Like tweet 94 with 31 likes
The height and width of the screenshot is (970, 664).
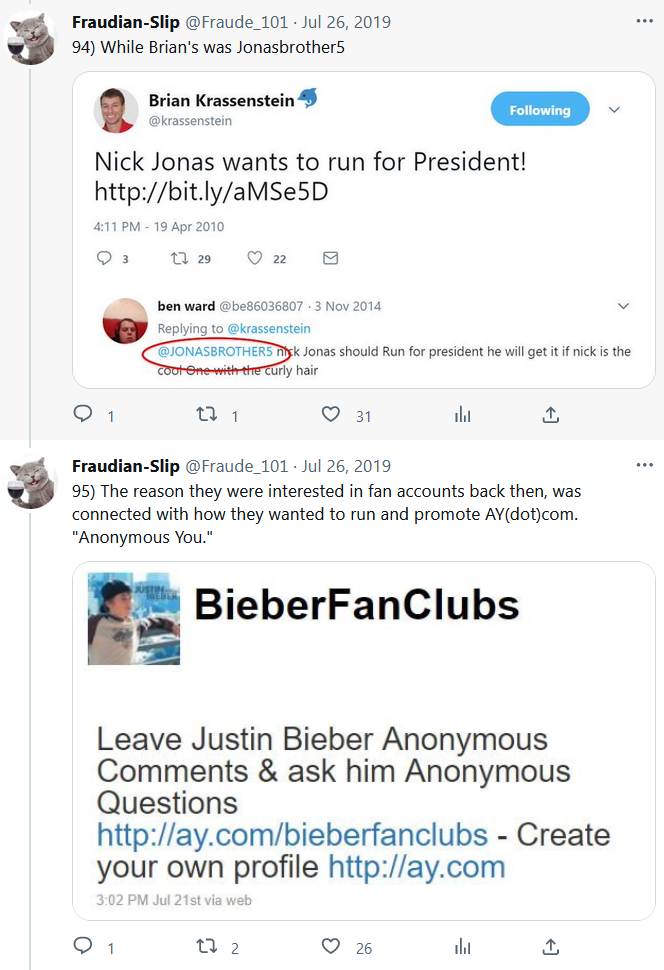(331, 415)
